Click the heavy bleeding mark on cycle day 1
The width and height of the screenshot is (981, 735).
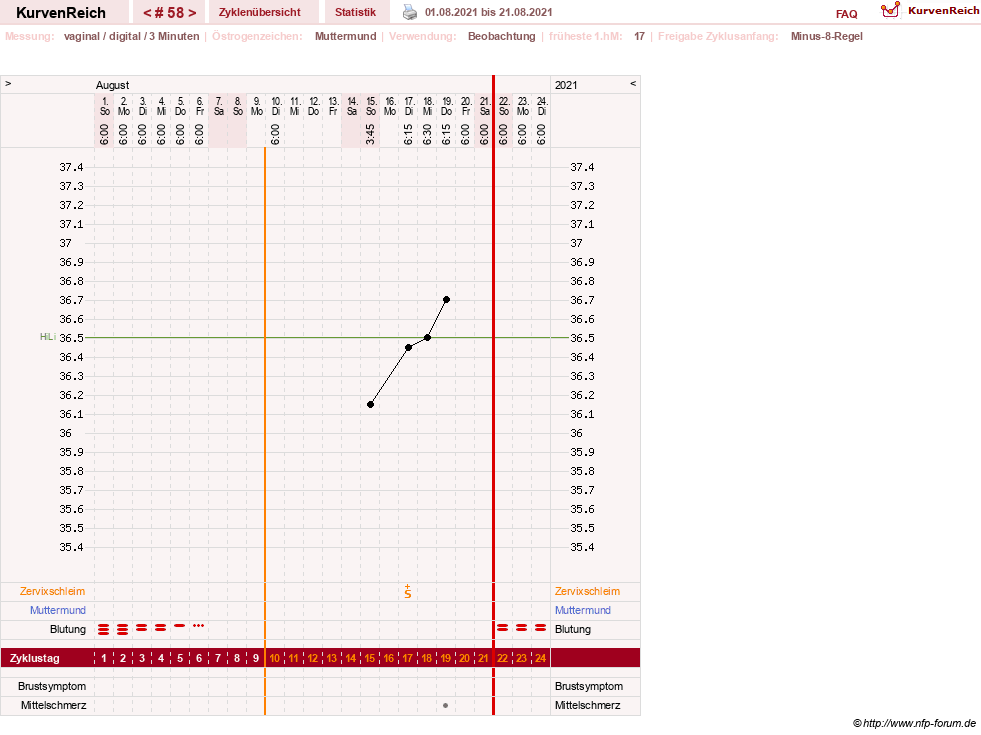[x=104, y=629]
